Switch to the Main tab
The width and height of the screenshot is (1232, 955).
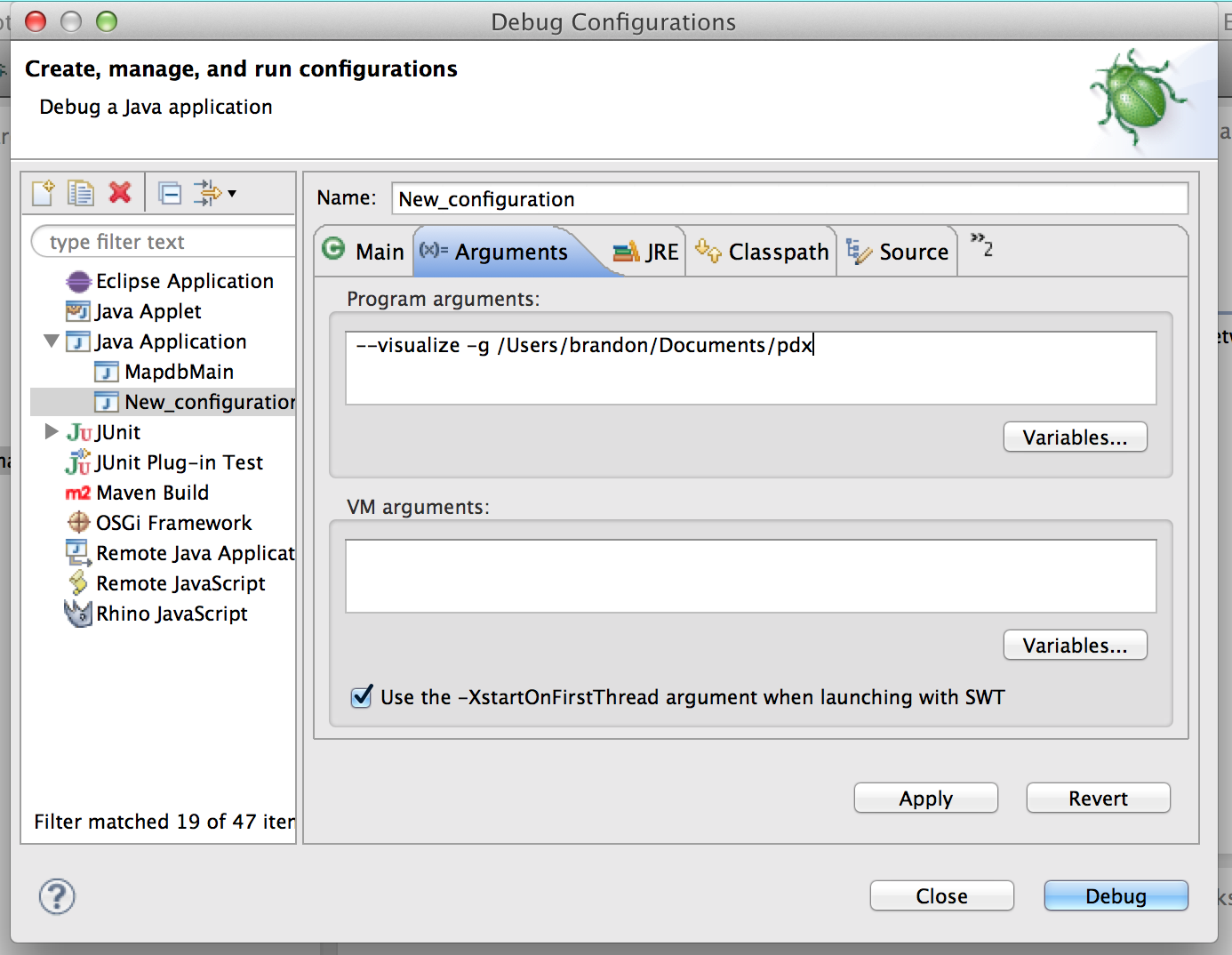click(x=364, y=252)
